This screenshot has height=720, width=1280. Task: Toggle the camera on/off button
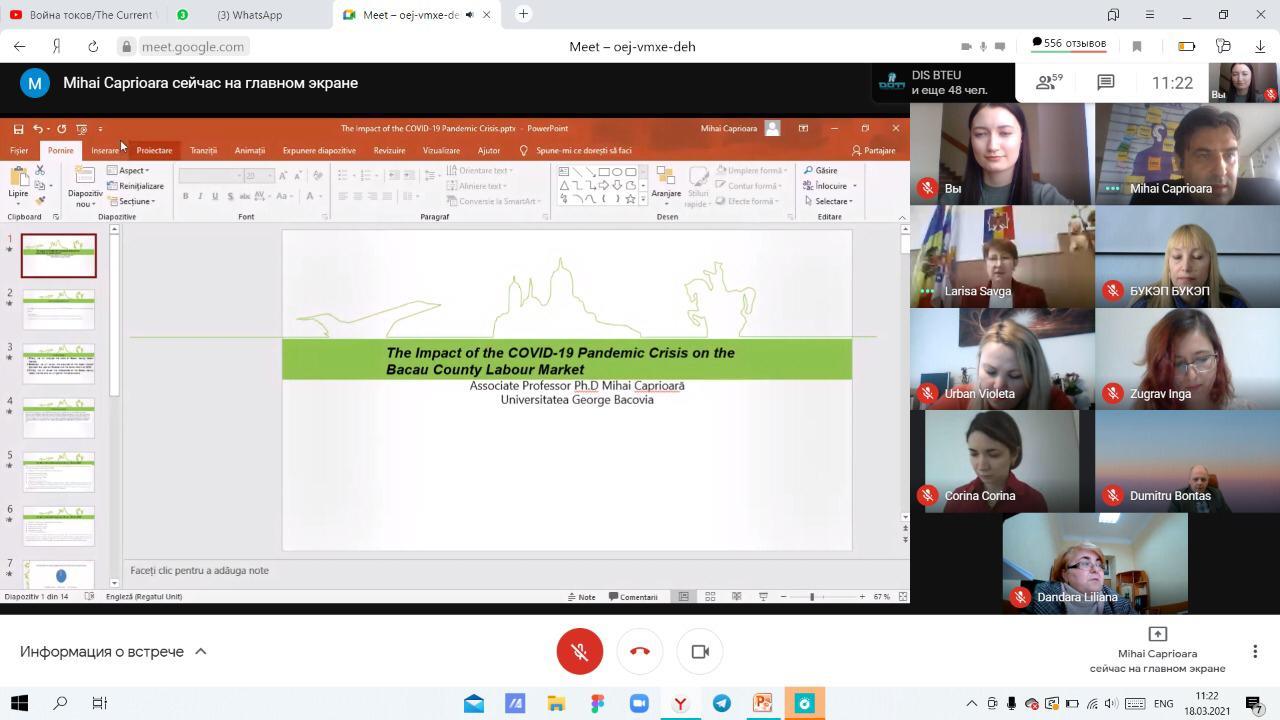coord(700,651)
